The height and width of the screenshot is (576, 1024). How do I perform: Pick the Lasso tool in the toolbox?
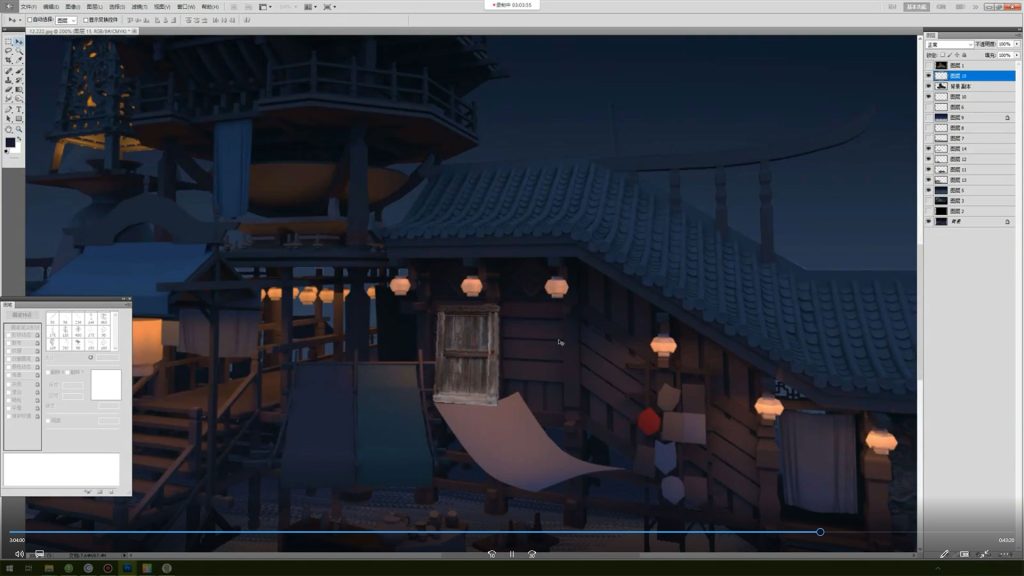tap(9, 52)
